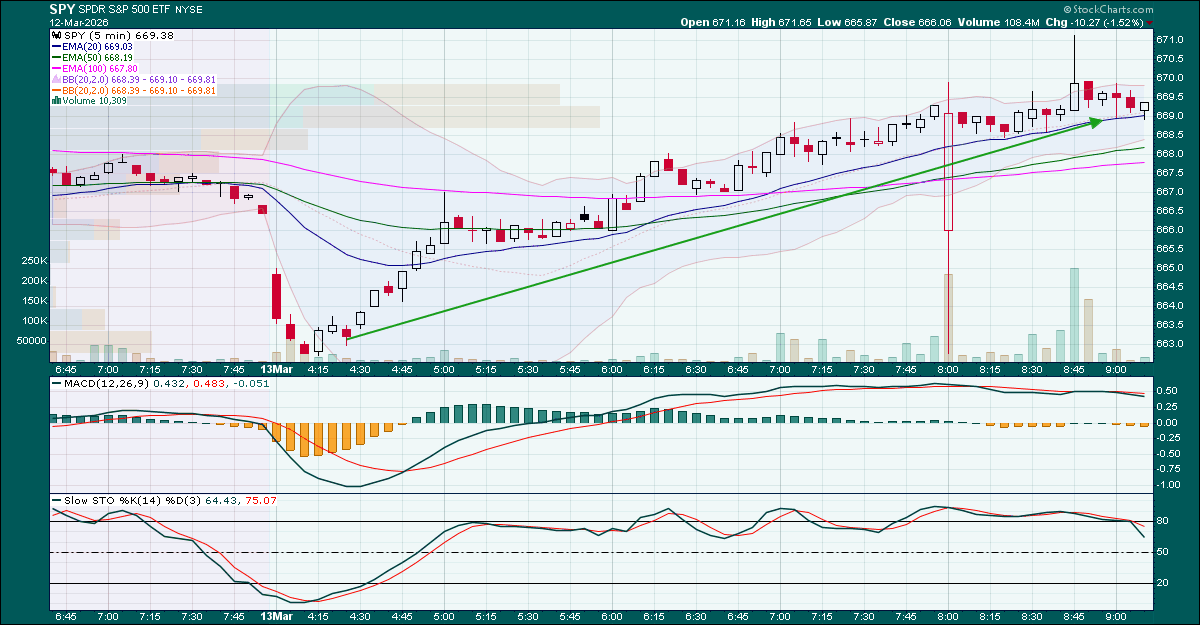Click the 50000 volume axis label
1200x625 pixels.
pyautogui.click(x=31, y=341)
